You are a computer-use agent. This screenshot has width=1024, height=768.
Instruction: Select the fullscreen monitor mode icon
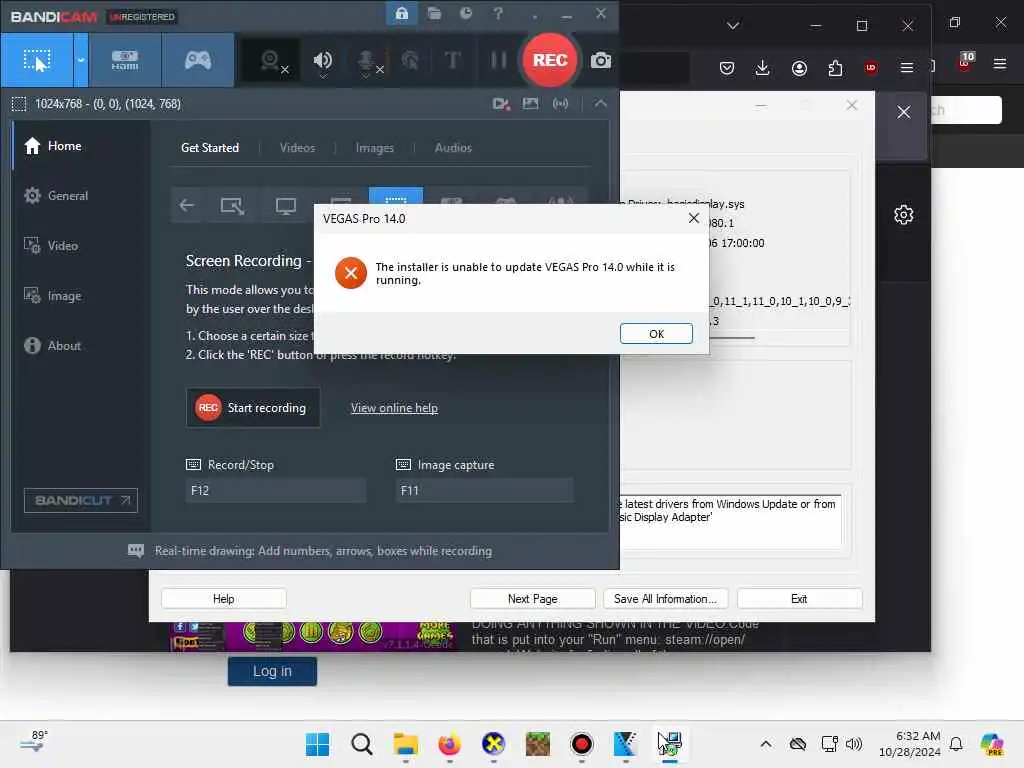[285, 206]
